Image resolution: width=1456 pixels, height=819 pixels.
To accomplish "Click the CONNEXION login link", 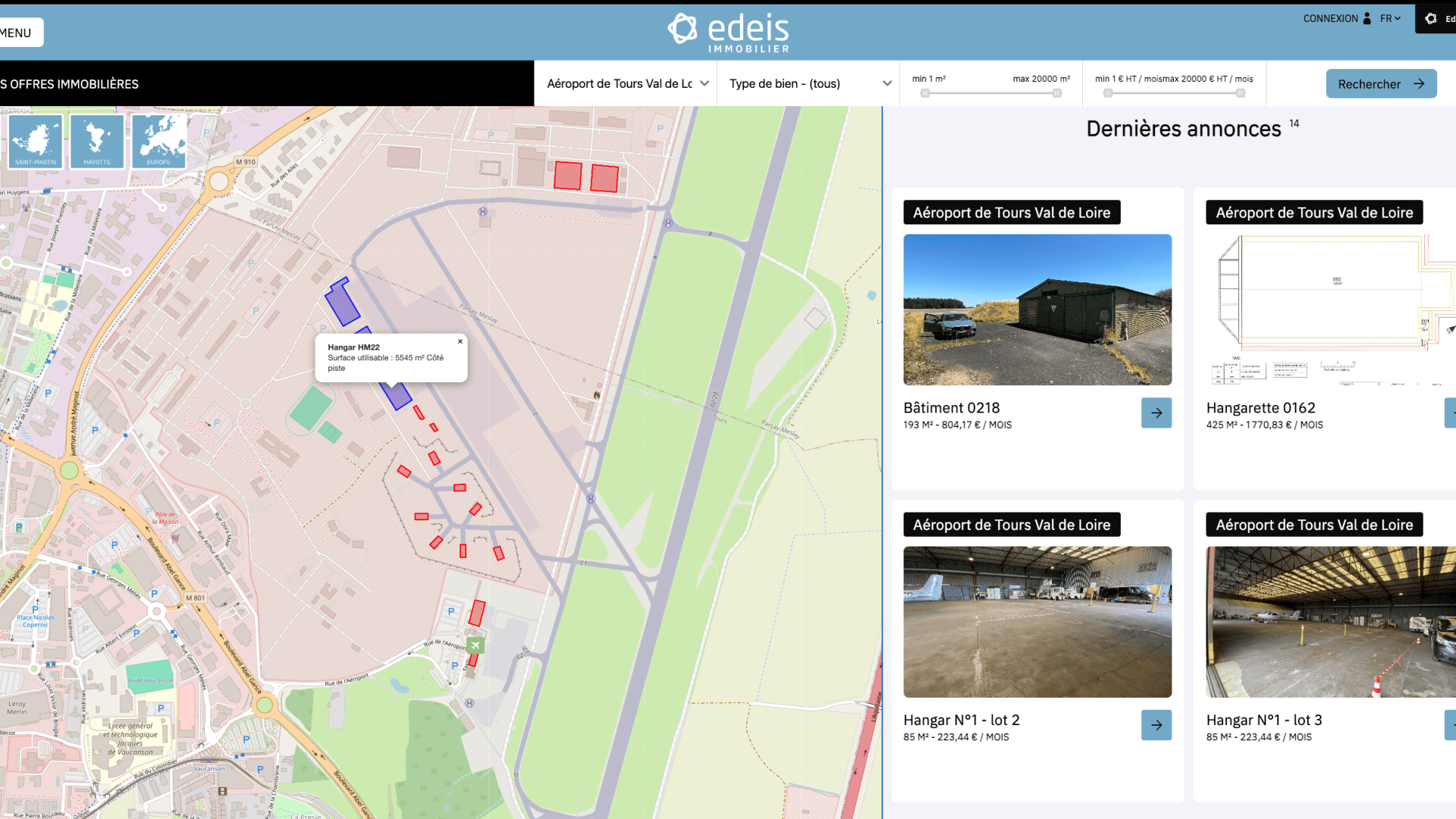I will [1330, 19].
